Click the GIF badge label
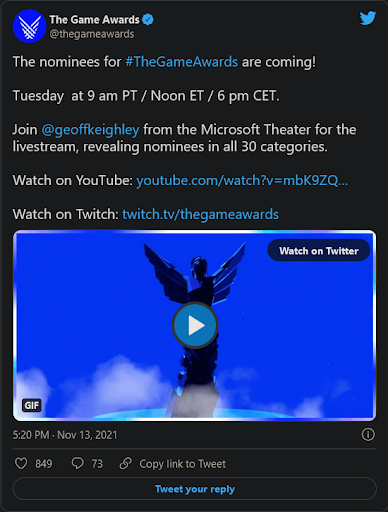 point(32,405)
